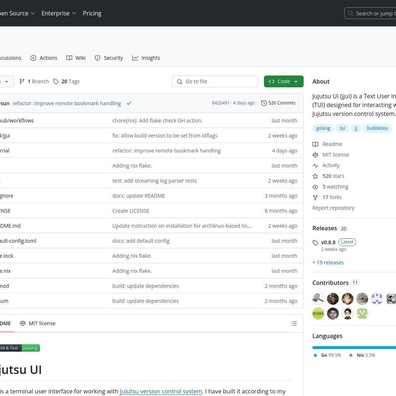Viewport: 396px width, 396px height.
Task: Click the eye icon beside 5 watching
Action: pyautogui.click(x=315, y=187)
